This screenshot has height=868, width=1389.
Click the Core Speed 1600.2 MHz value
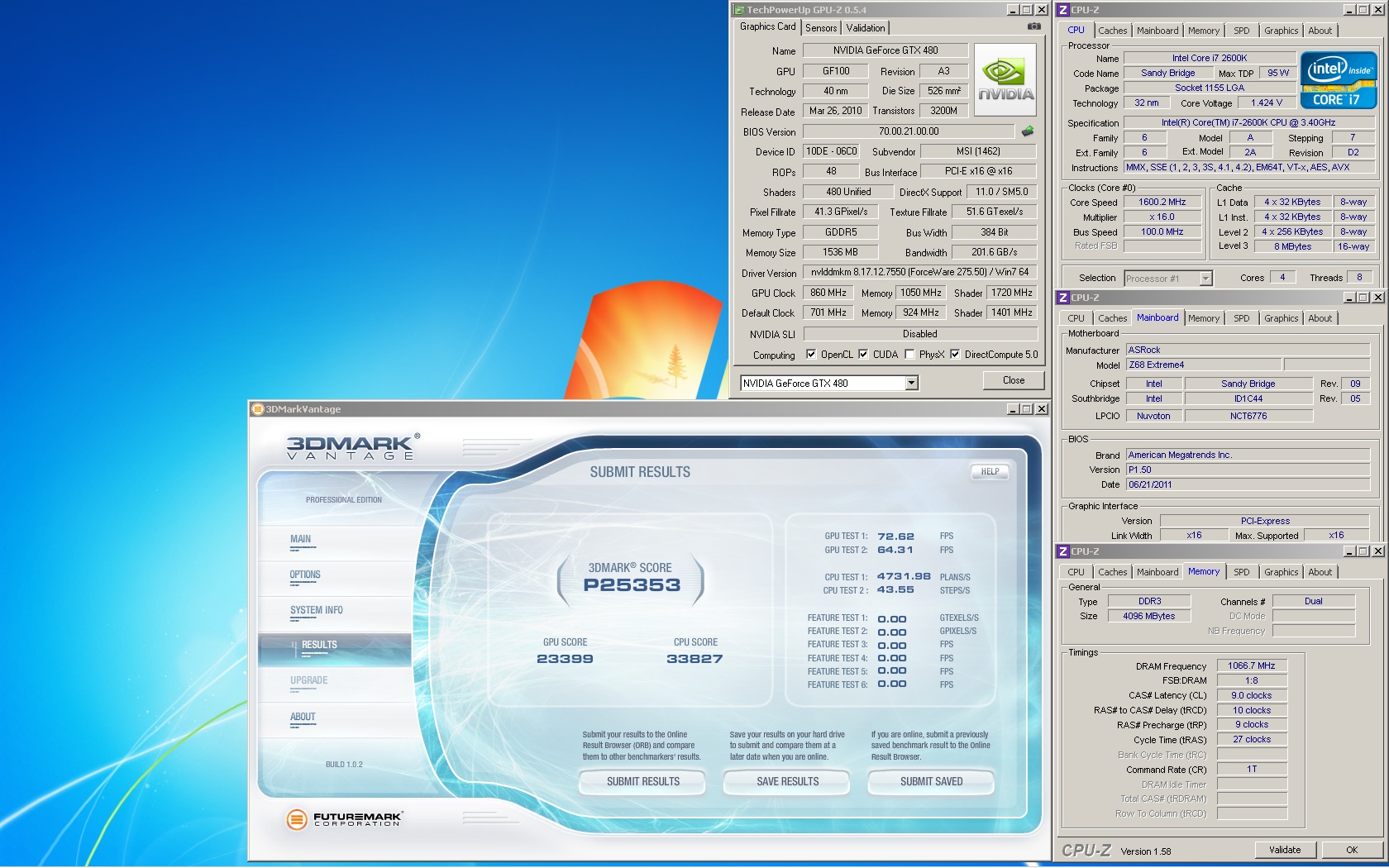pyautogui.click(x=1162, y=202)
